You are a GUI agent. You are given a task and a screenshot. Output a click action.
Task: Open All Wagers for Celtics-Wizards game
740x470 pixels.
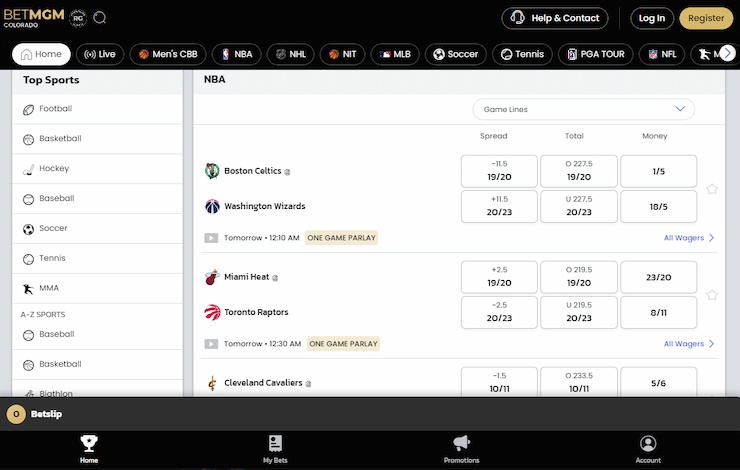tap(689, 238)
